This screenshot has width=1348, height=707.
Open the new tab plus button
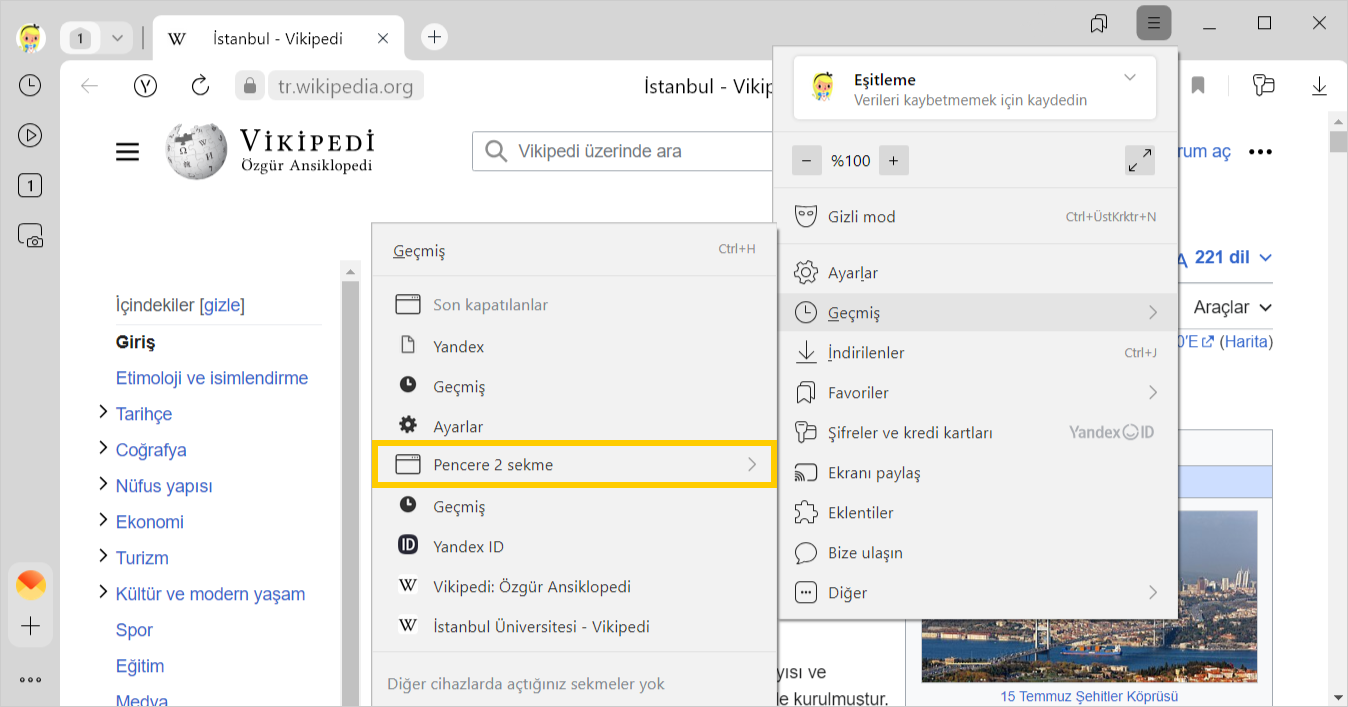tap(434, 38)
